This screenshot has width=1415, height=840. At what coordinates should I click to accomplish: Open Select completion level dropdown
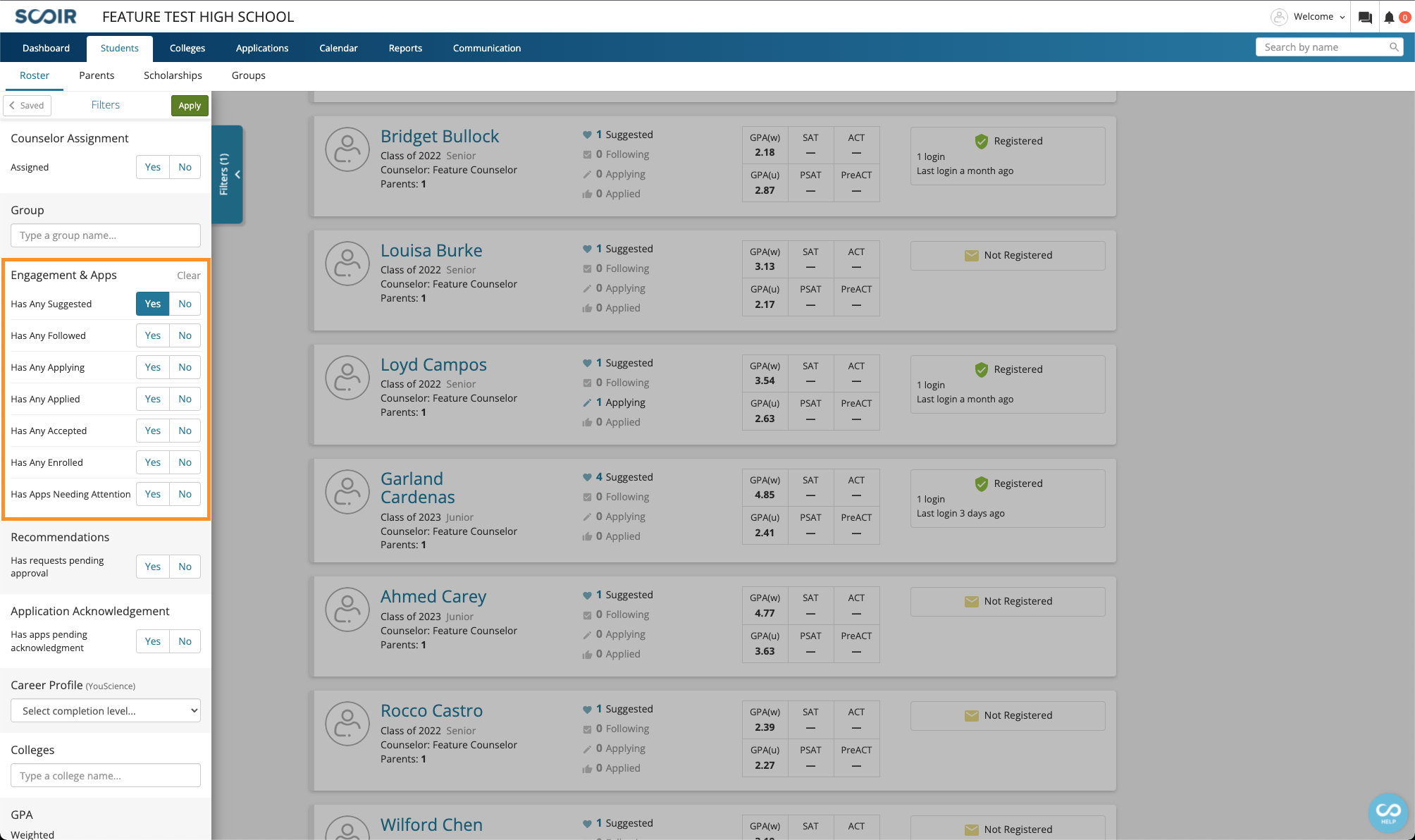[x=106, y=710]
